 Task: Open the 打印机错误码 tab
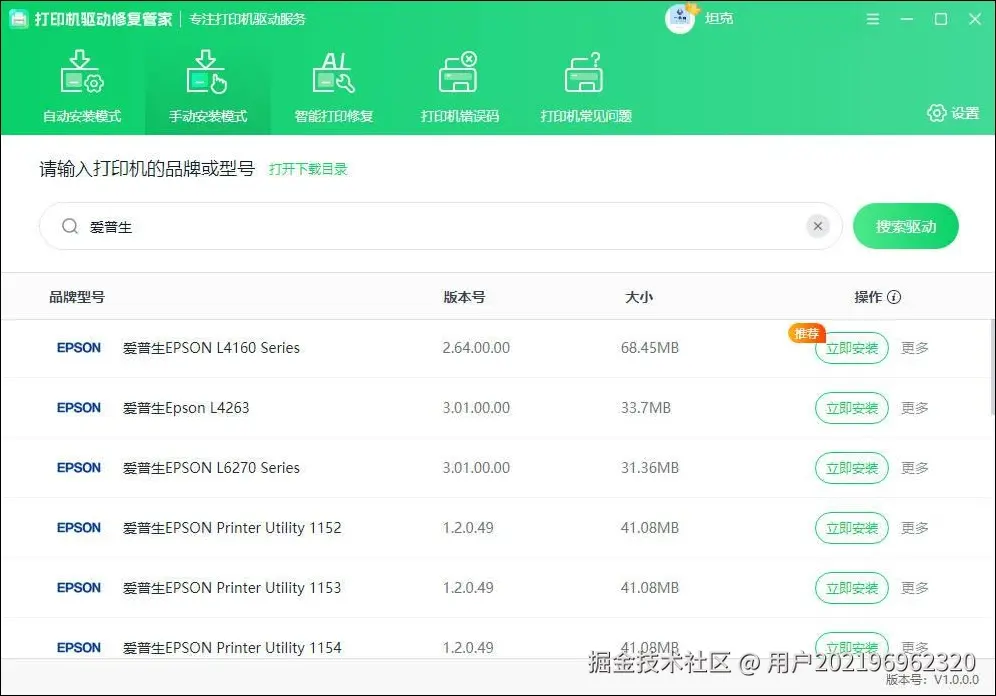pyautogui.click(x=459, y=86)
